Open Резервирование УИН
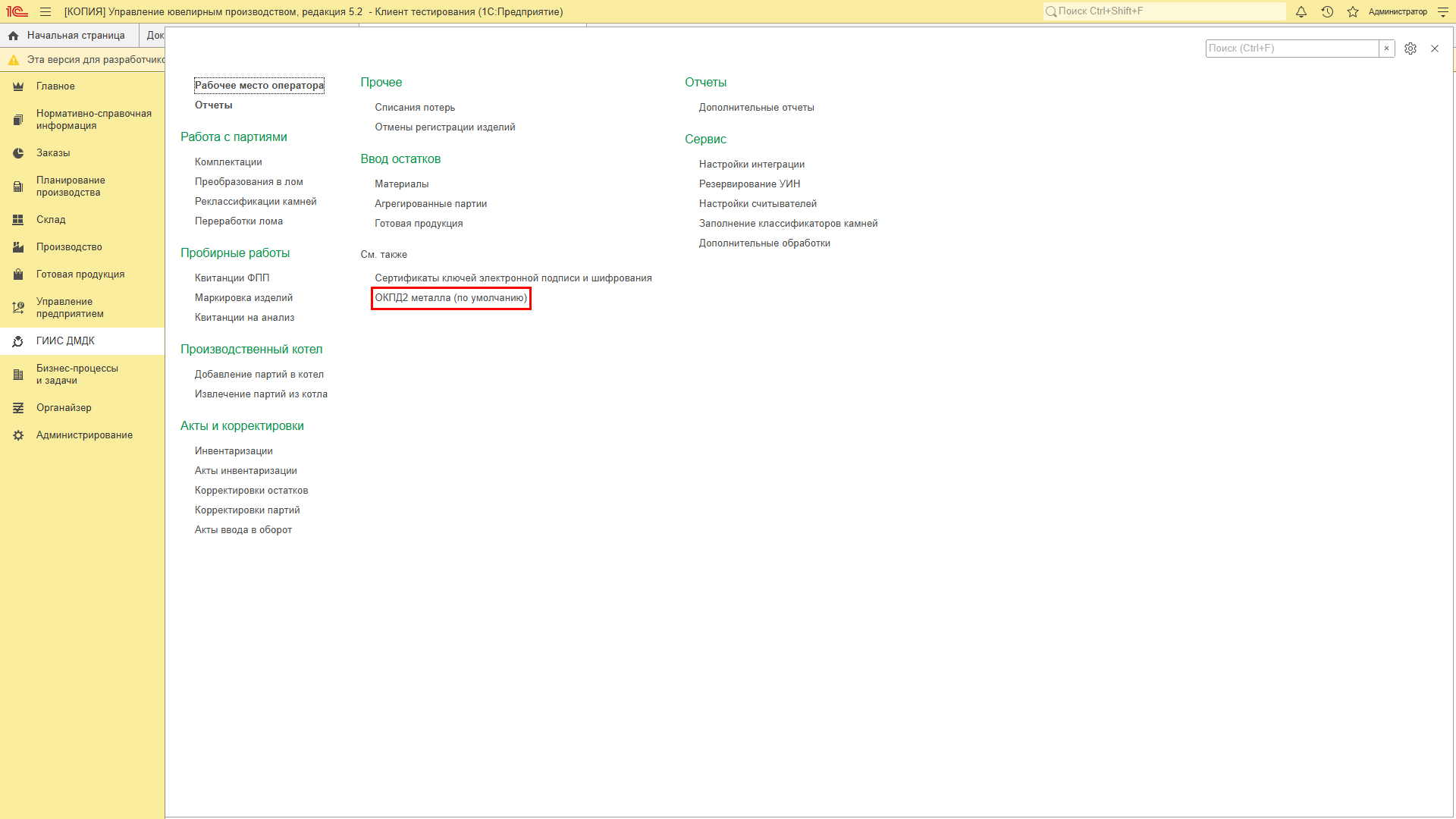The image size is (1456, 819). point(749,184)
